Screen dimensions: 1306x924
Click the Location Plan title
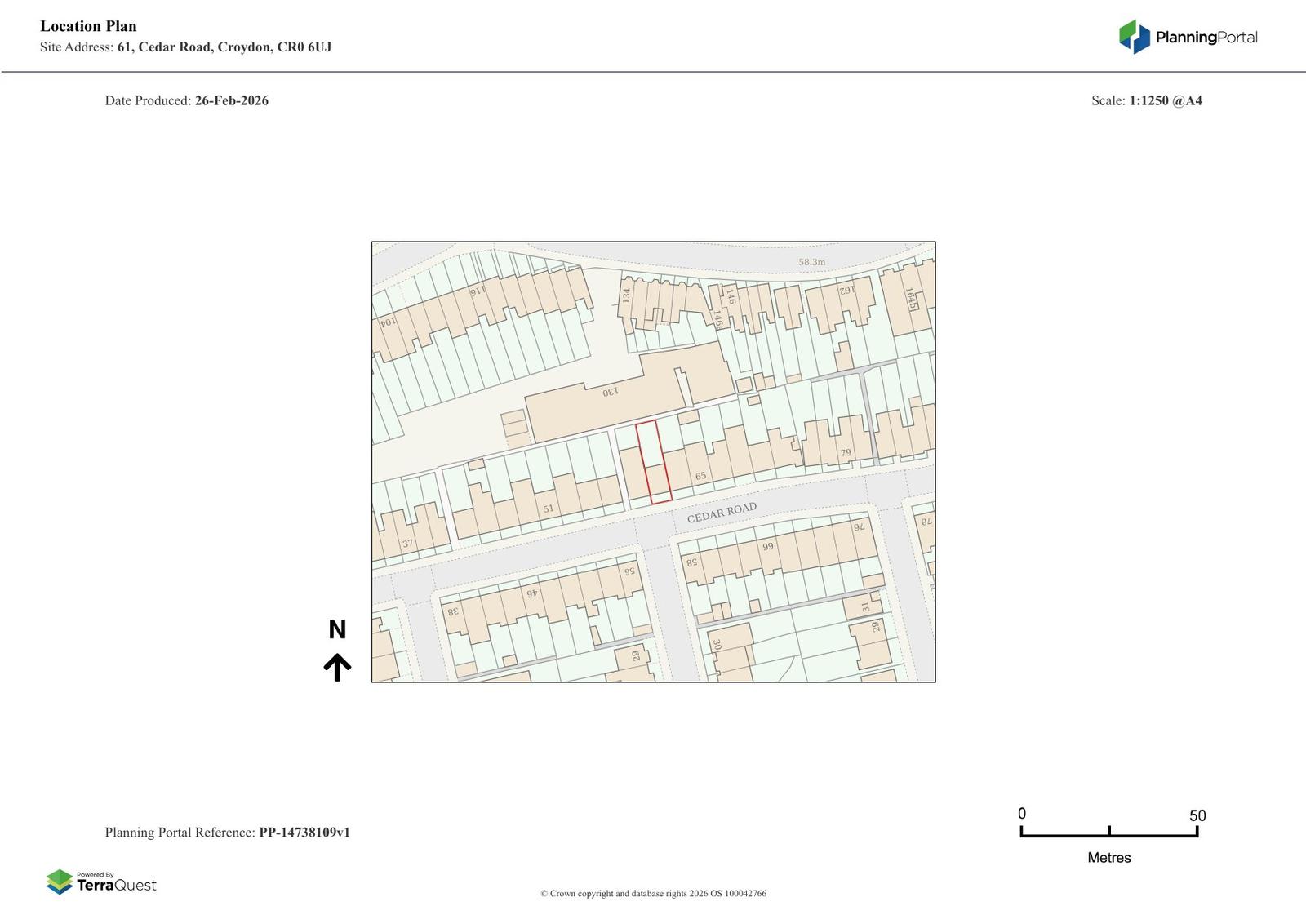click(x=88, y=26)
